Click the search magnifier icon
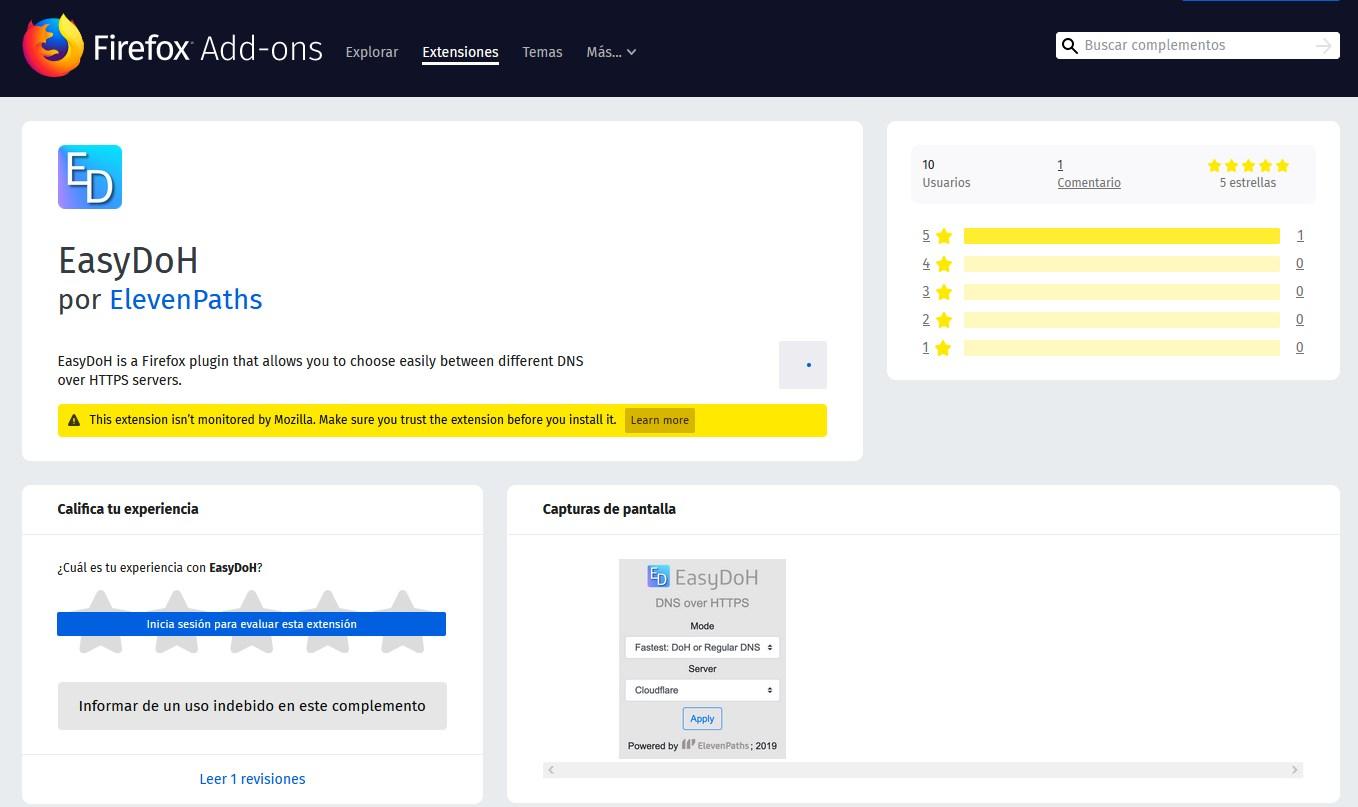 tap(1070, 46)
